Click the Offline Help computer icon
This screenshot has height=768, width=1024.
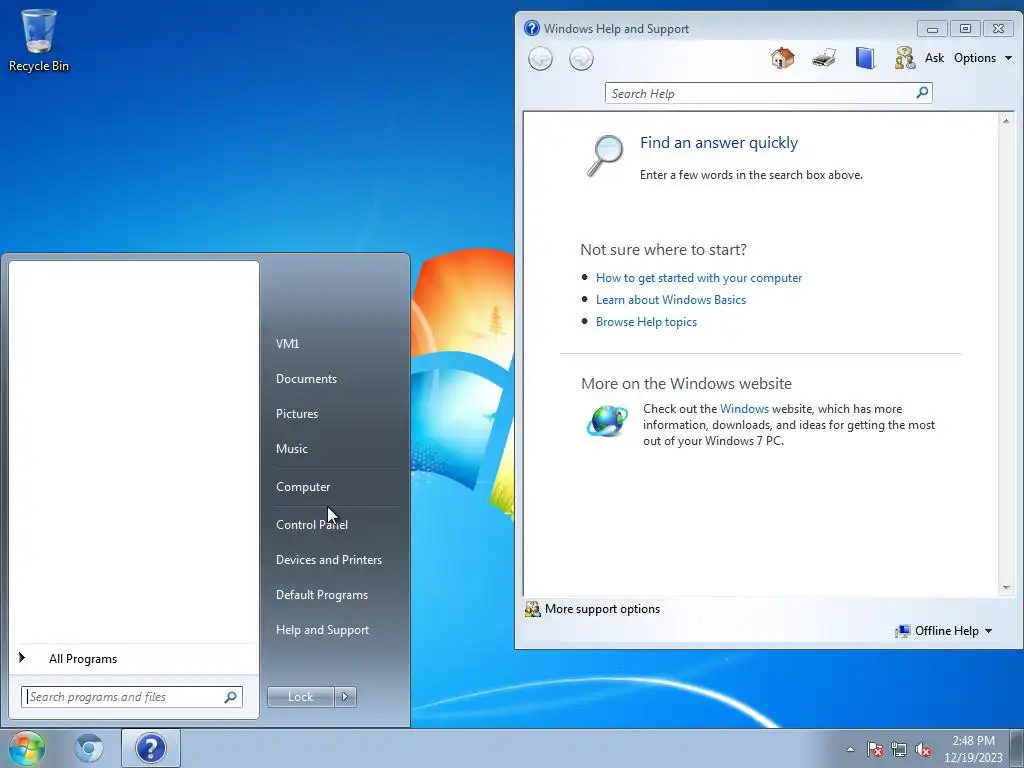click(903, 631)
